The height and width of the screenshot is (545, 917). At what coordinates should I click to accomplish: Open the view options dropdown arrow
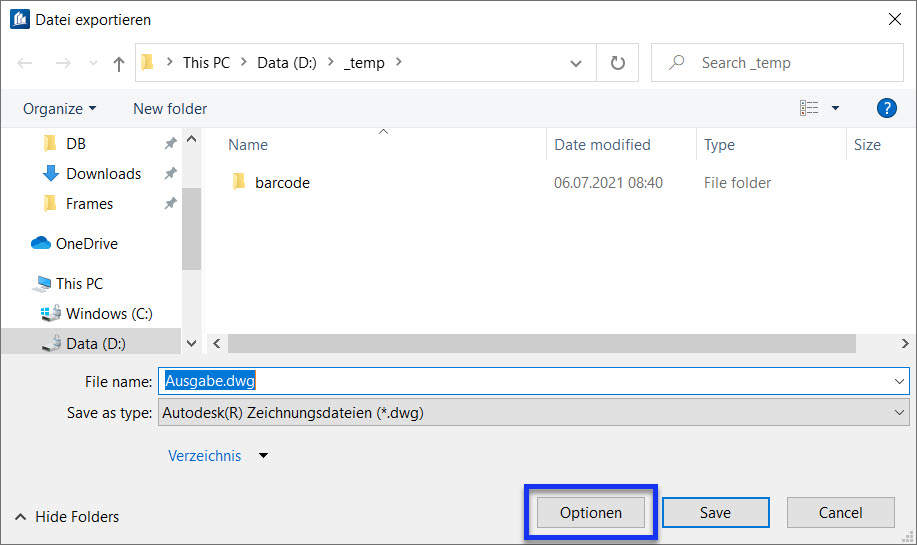tap(836, 108)
